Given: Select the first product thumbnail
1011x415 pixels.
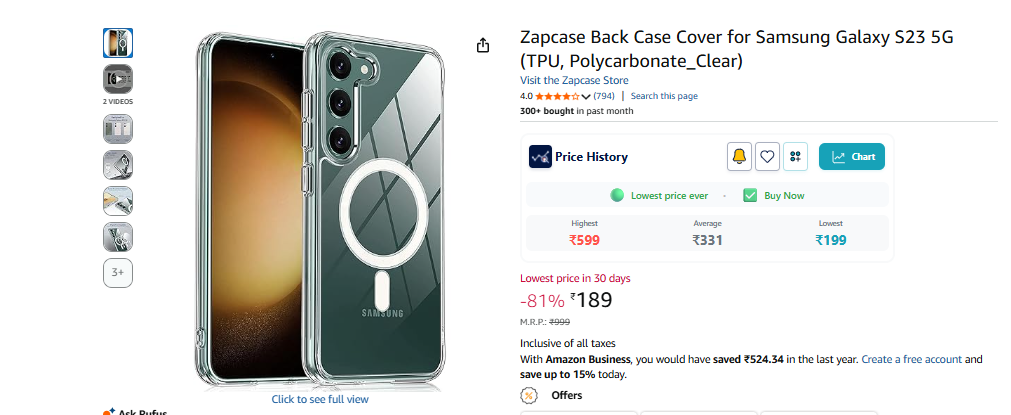Looking at the screenshot, I should click(x=118, y=43).
